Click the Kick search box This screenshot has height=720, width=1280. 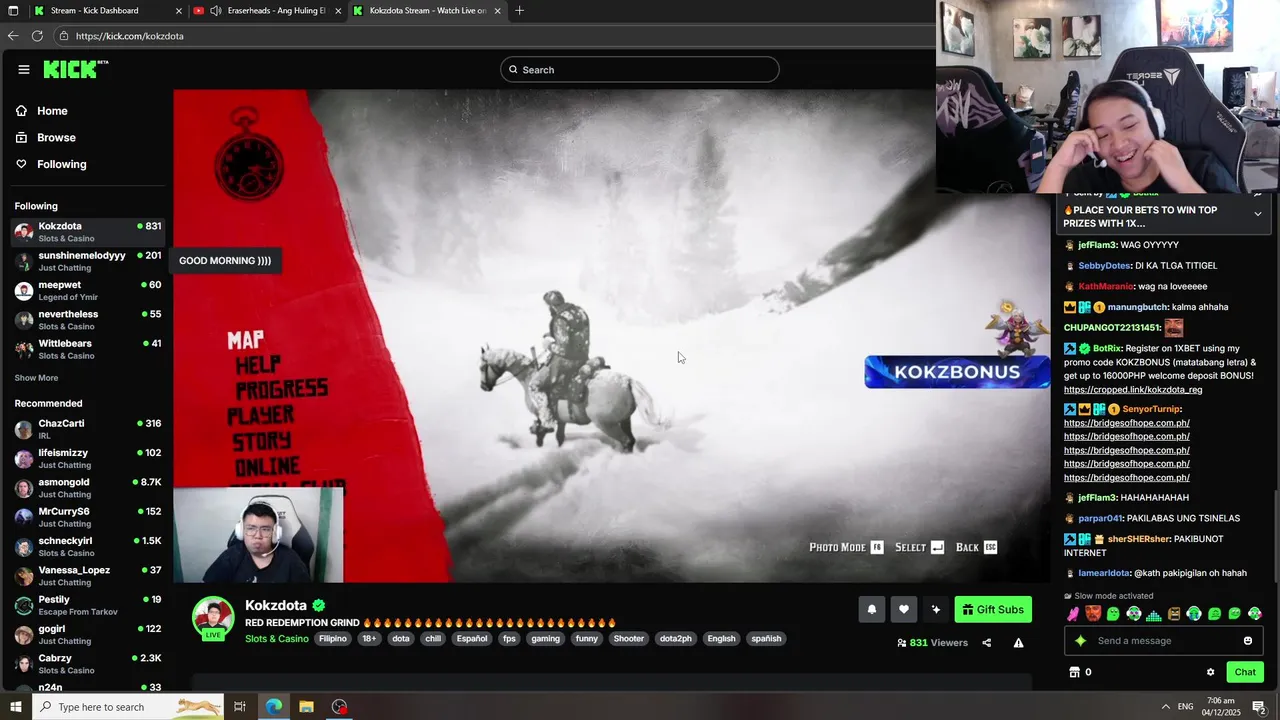[640, 70]
